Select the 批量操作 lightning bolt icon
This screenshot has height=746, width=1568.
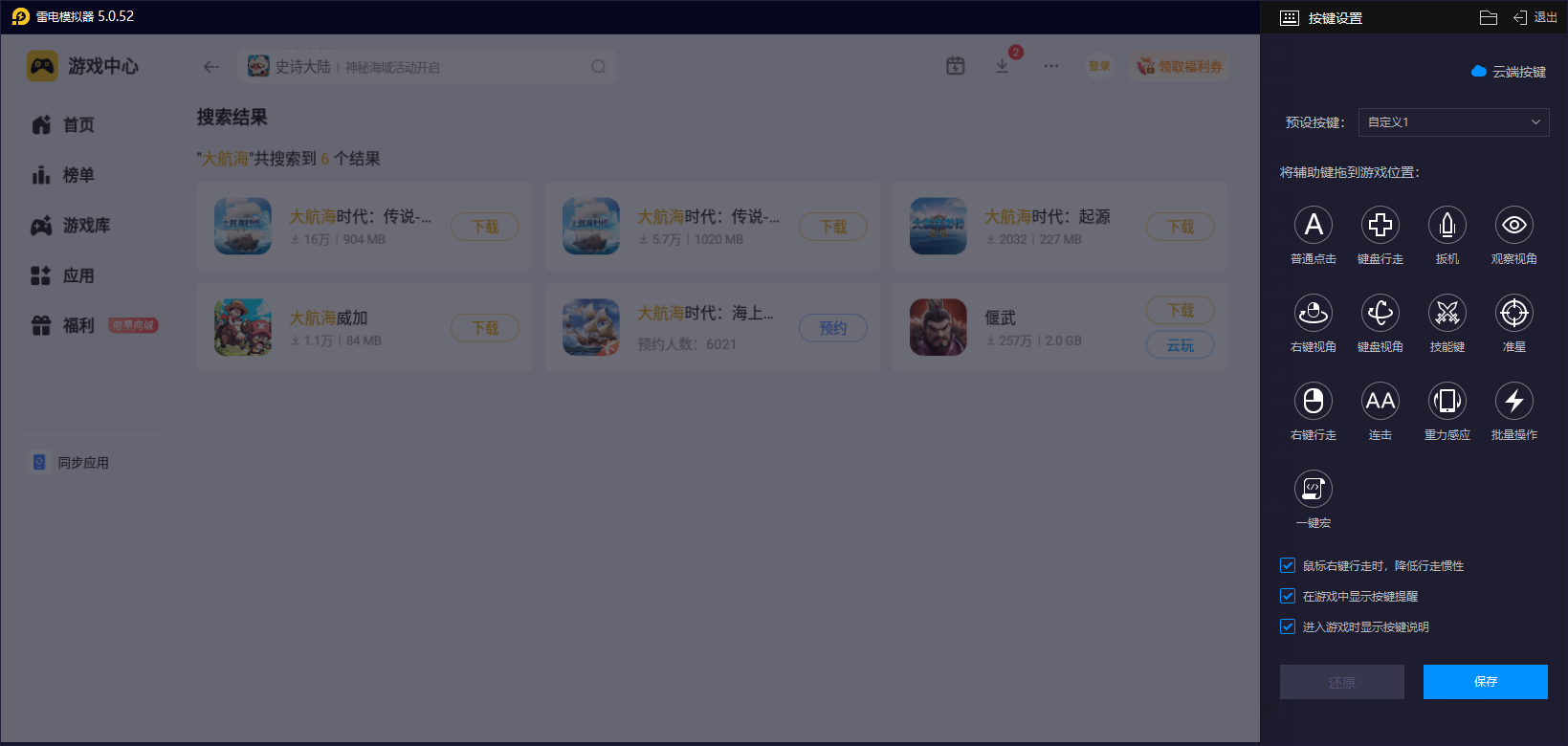(1514, 401)
